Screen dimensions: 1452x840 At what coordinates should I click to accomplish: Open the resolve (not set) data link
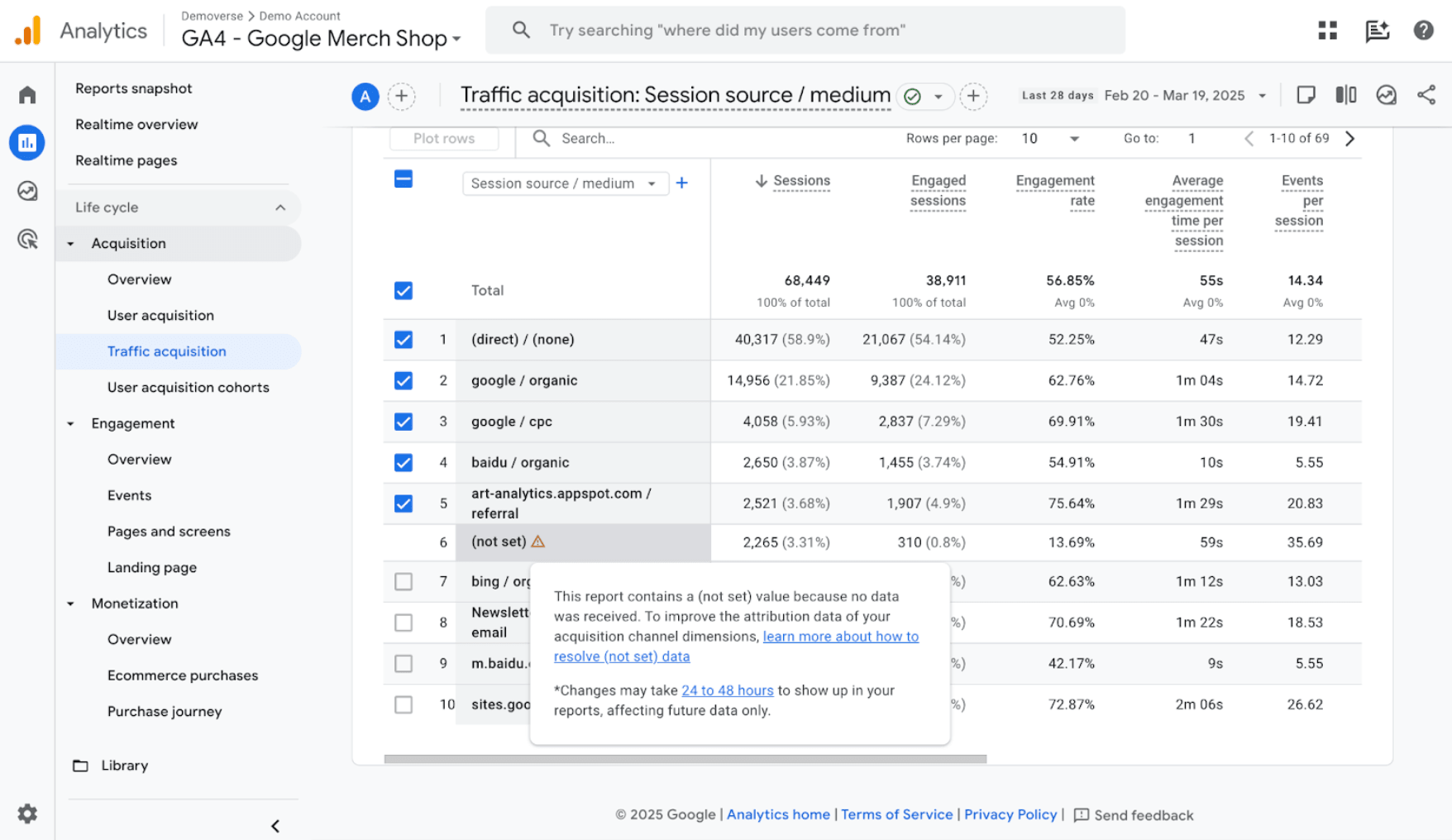coord(622,656)
